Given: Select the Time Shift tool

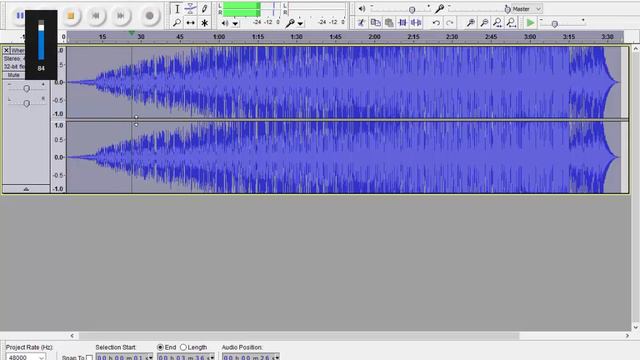Looking at the screenshot, I should pos(190,23).
